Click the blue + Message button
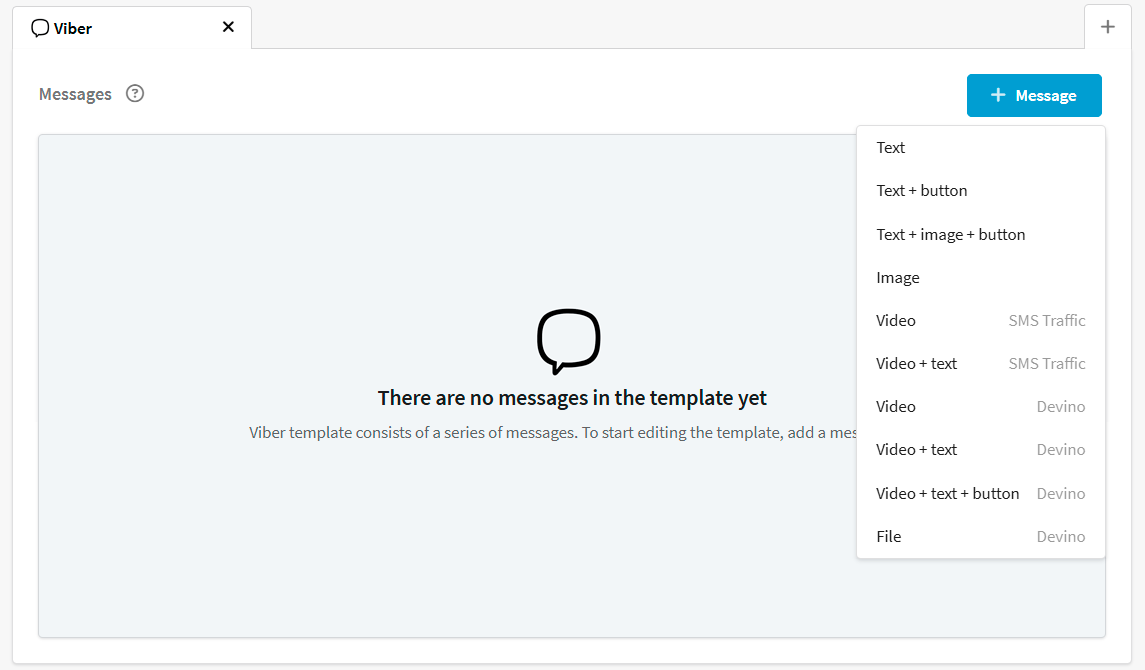This screenshot has width=1145, height=670. pyautogui.click(x=1034, y=96)
